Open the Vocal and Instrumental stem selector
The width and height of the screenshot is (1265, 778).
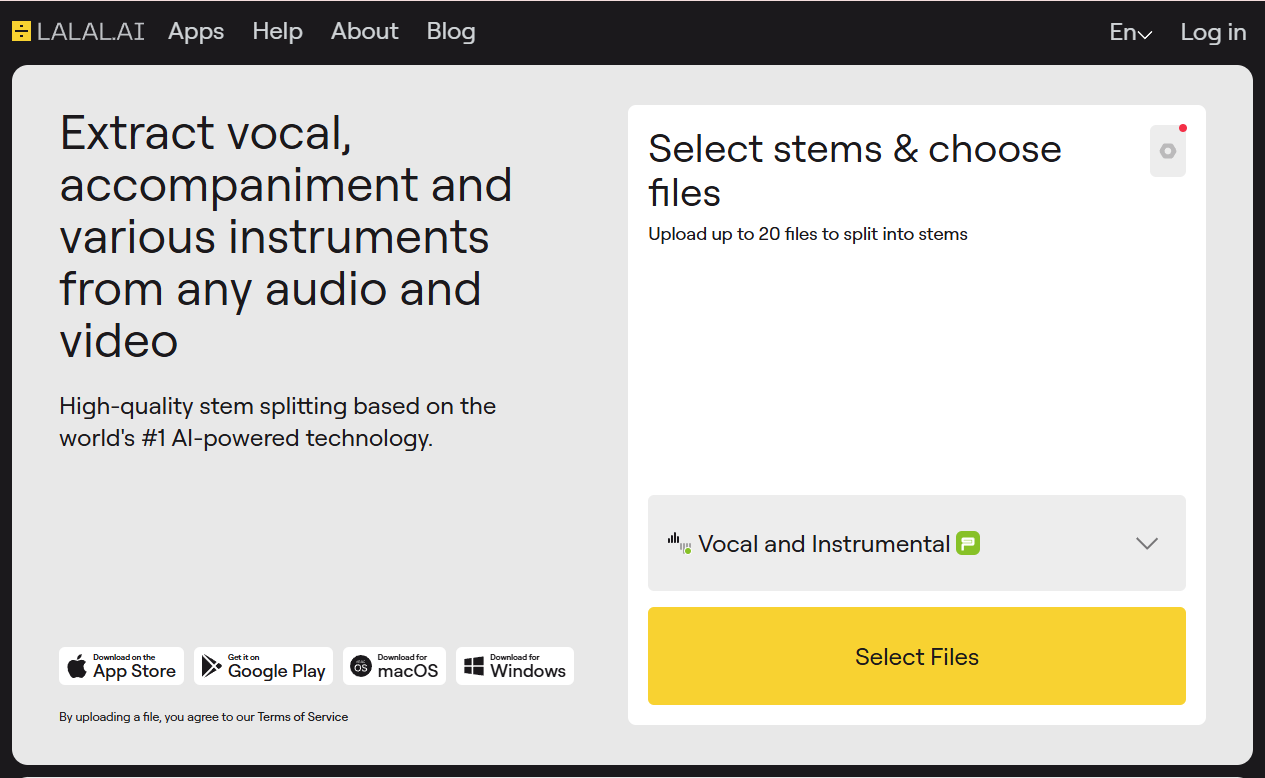click(824, 544)
